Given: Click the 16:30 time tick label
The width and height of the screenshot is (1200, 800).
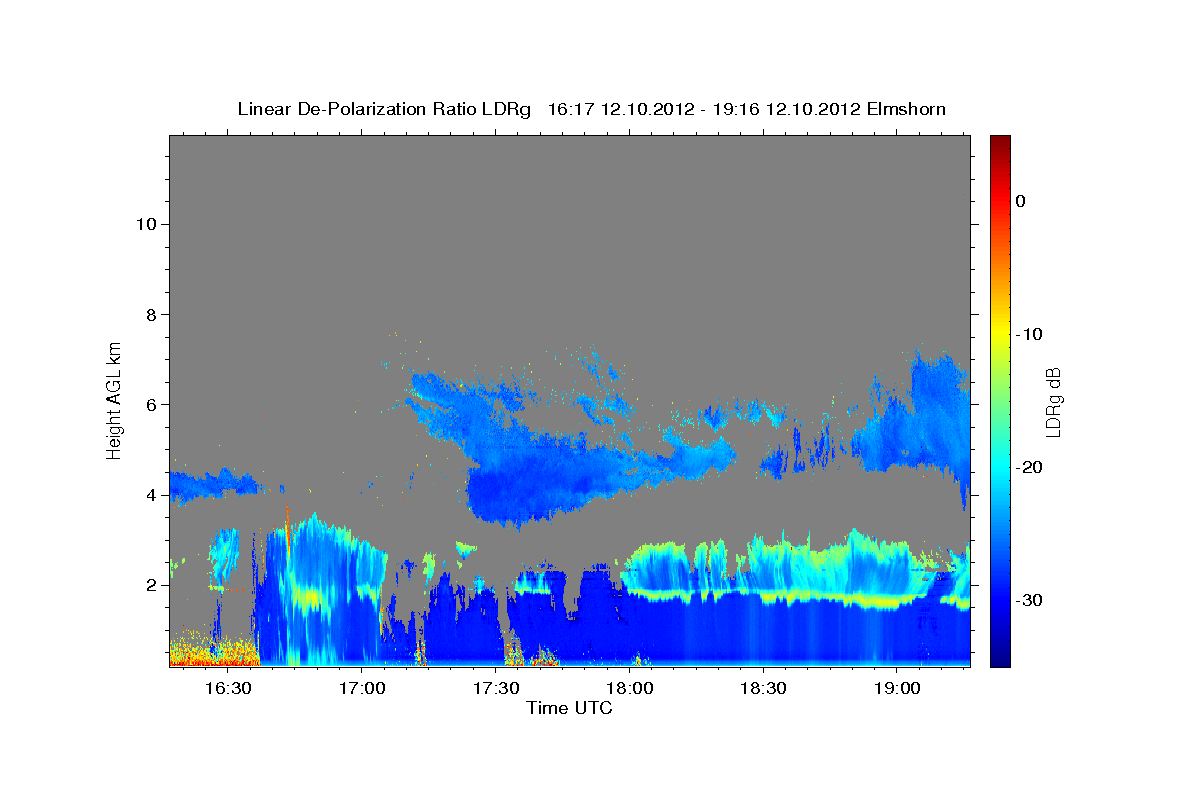Looking at the screenshot, I should tap(228, 689).
